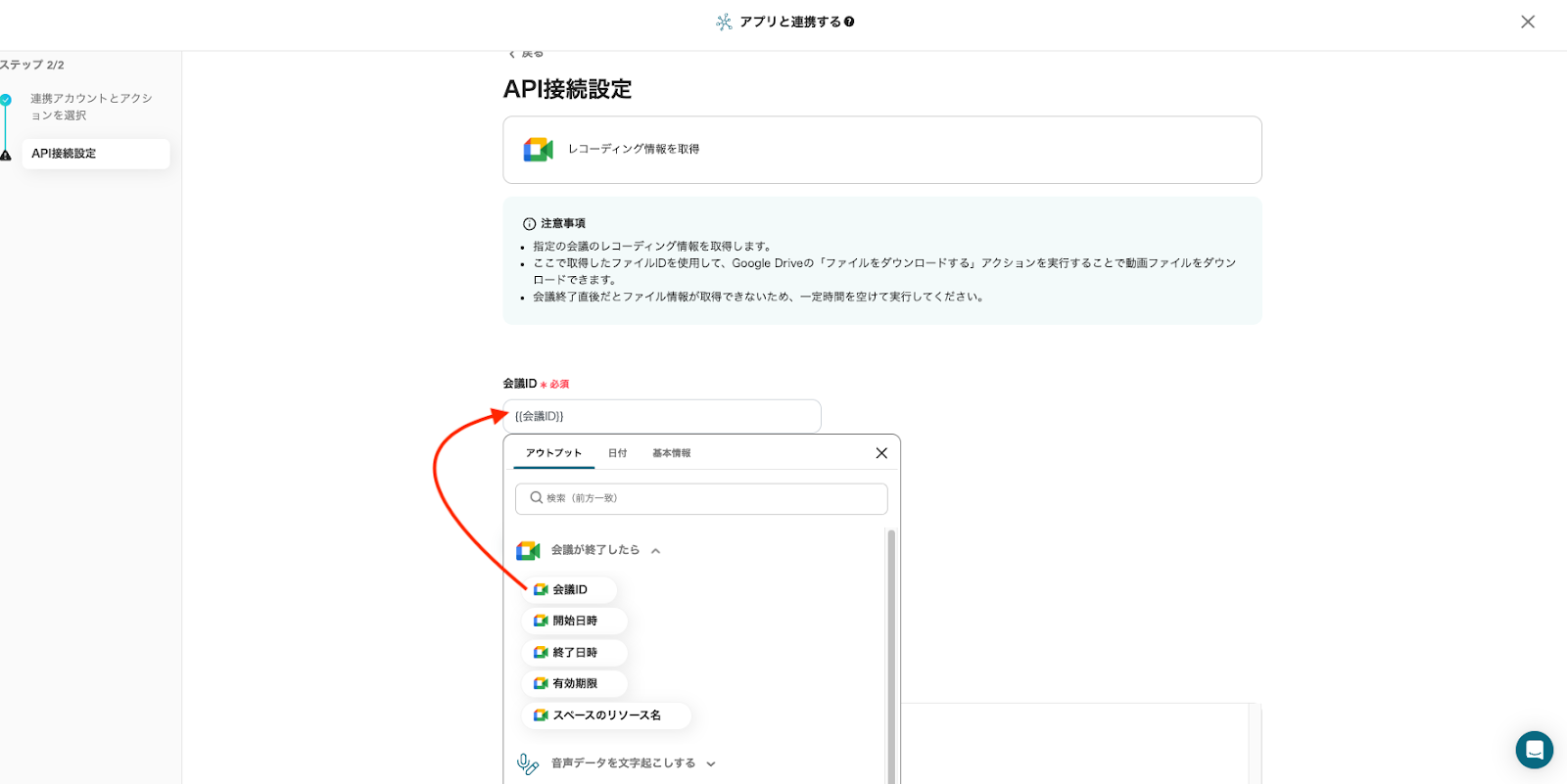The width and height of the screenshot is (1567, 784).
Task: Switch to the アウトプット tab
Action: click(x=553, y=453)
